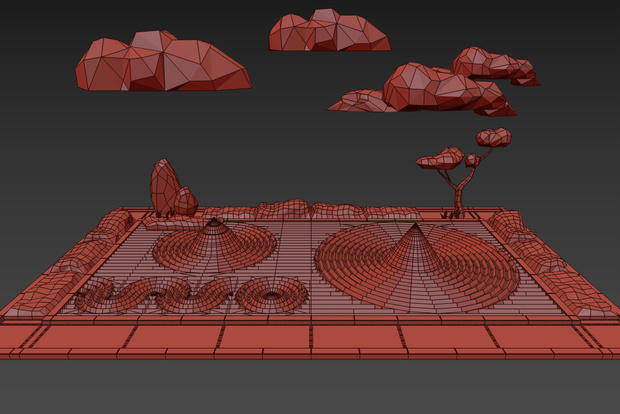Image resolution: width=620 pixels, height=414 pixels.
Task: Select the big cloud in the right cluster
Action: pyautogui.click(x=449, y=89)
